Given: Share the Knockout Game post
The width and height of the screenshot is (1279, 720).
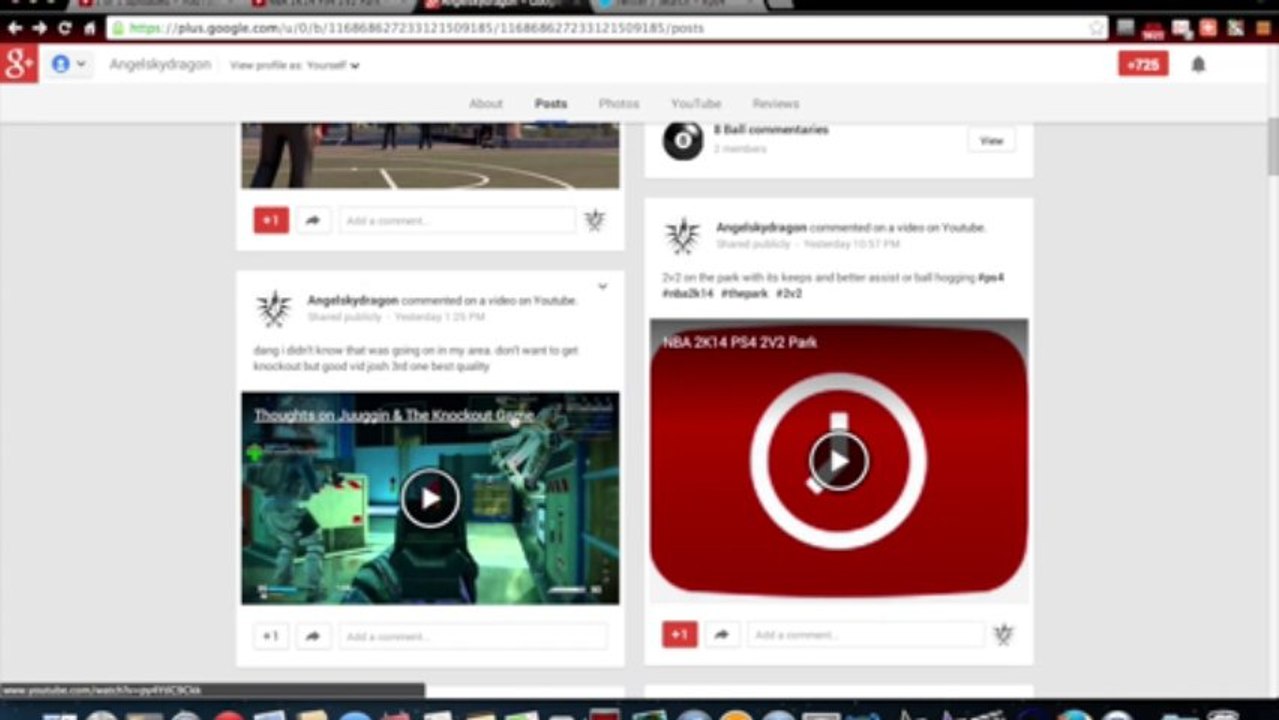Looking at the screenshot, I should (313, 636).
